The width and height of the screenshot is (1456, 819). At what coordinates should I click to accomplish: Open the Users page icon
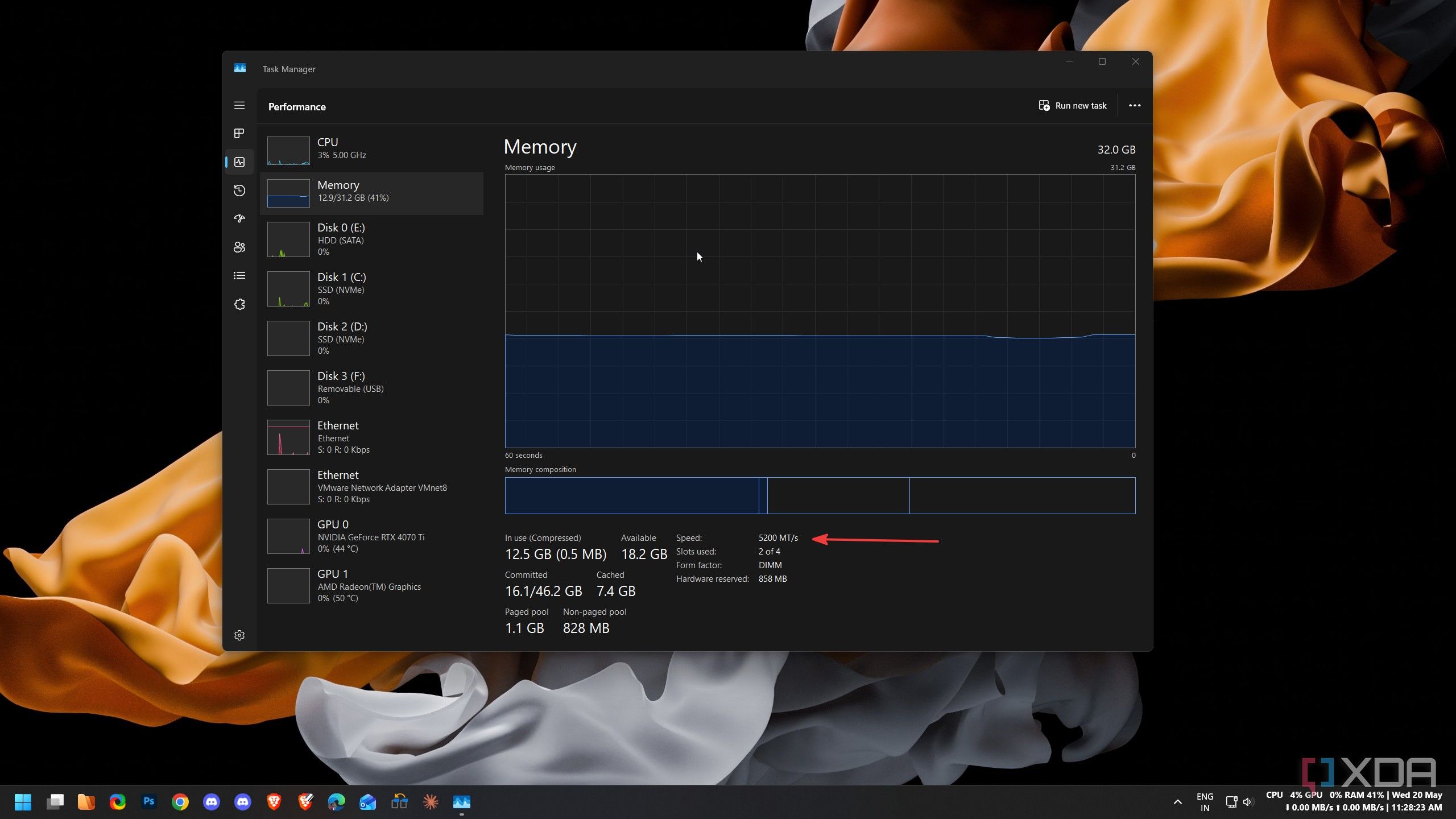239,247
